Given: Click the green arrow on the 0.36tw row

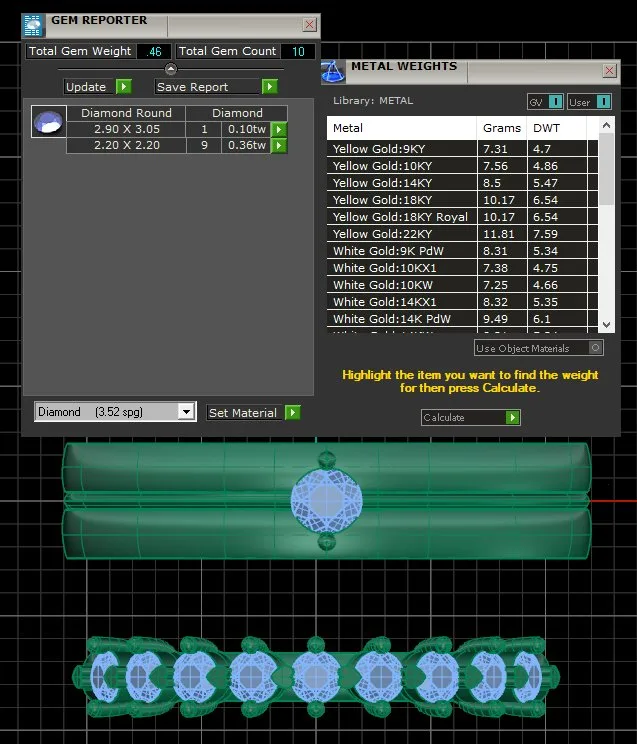Looking at the screenshot, I should [x=279, y=145].
